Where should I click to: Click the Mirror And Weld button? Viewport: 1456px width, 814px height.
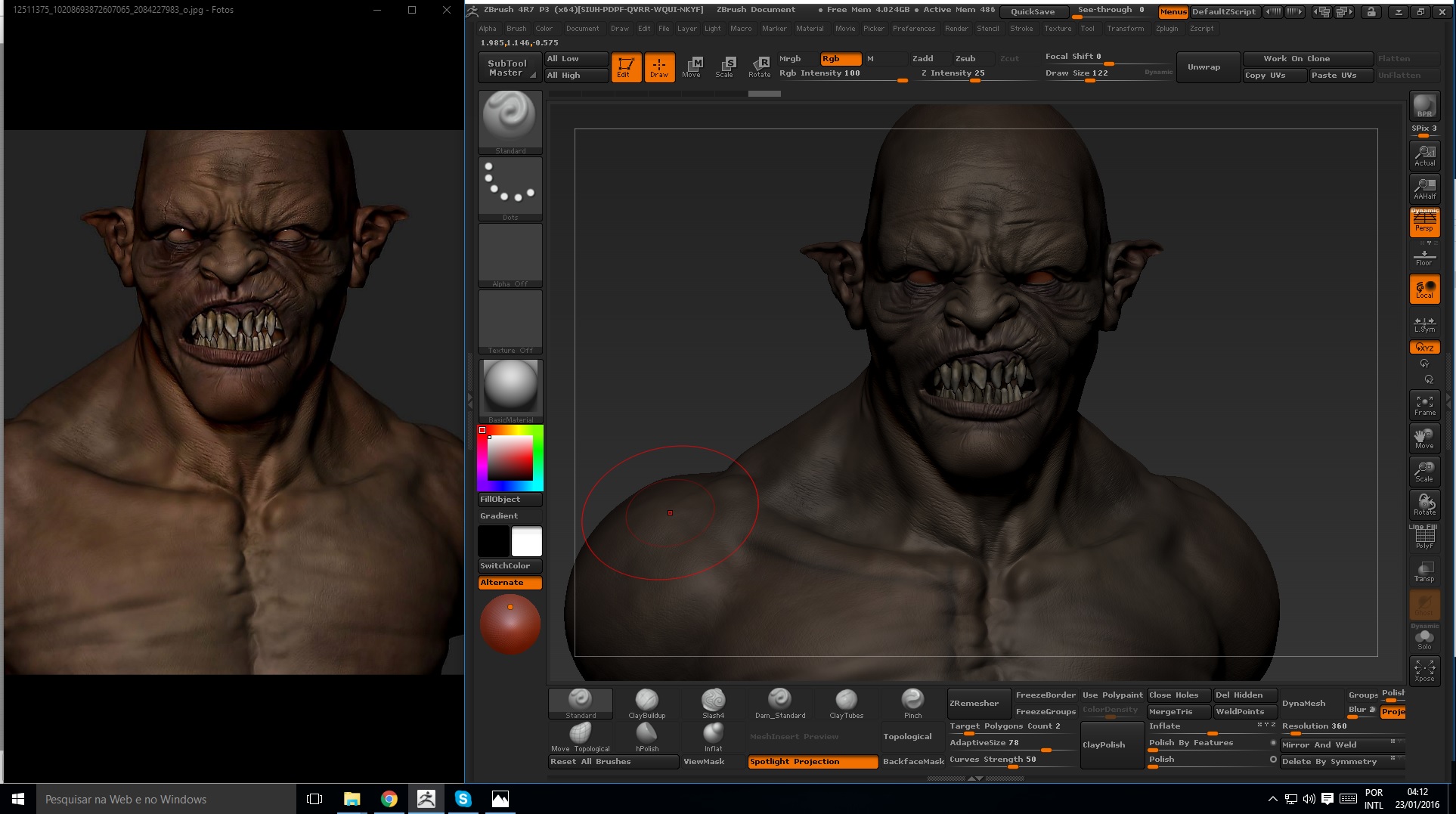tap(1320, 744)
